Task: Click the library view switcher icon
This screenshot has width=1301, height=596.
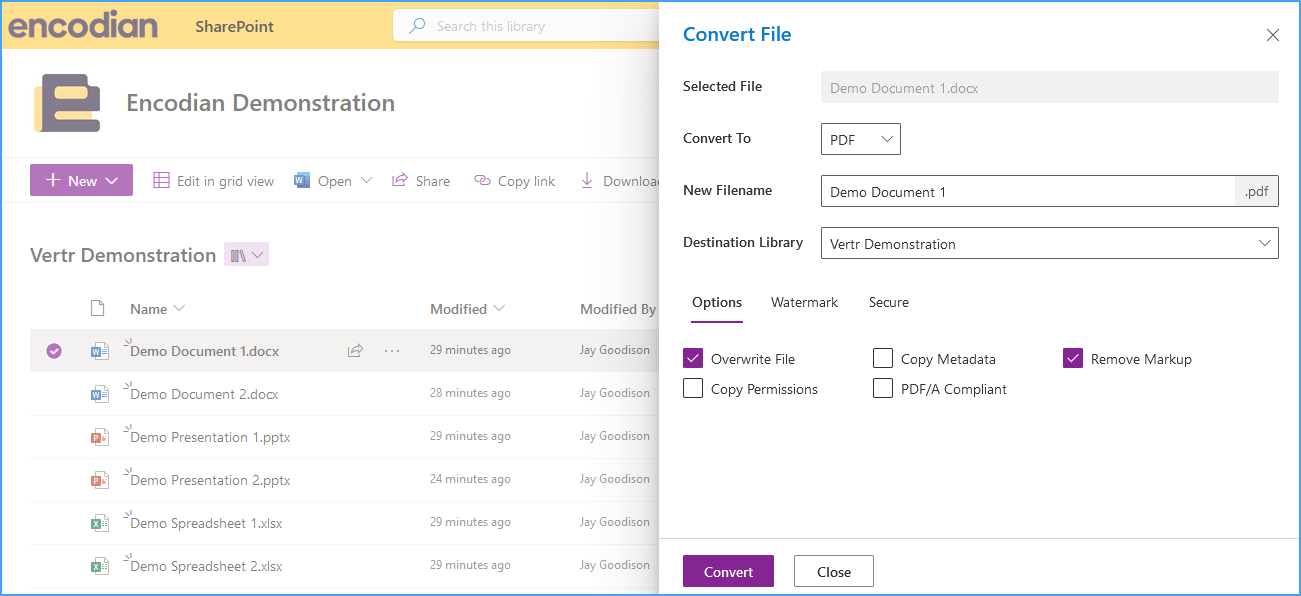Action: [246, 255]
